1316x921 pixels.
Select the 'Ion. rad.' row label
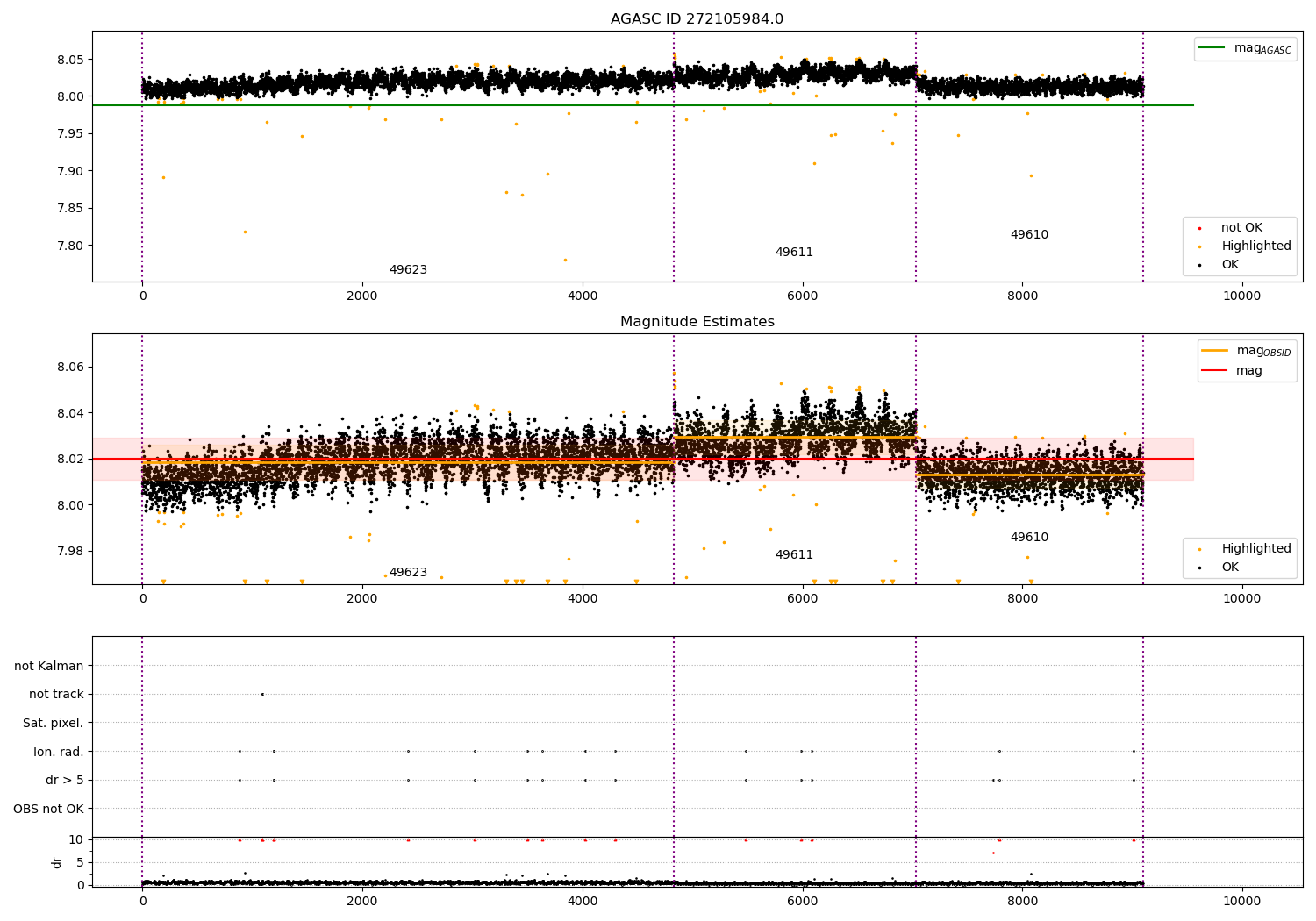[x=59, y=752]
